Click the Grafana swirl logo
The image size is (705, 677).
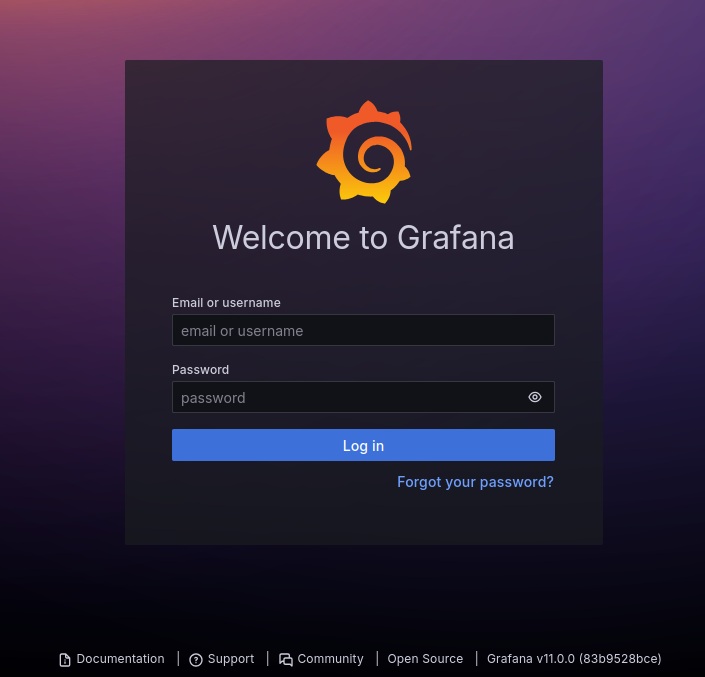click(x=364, y=152)
